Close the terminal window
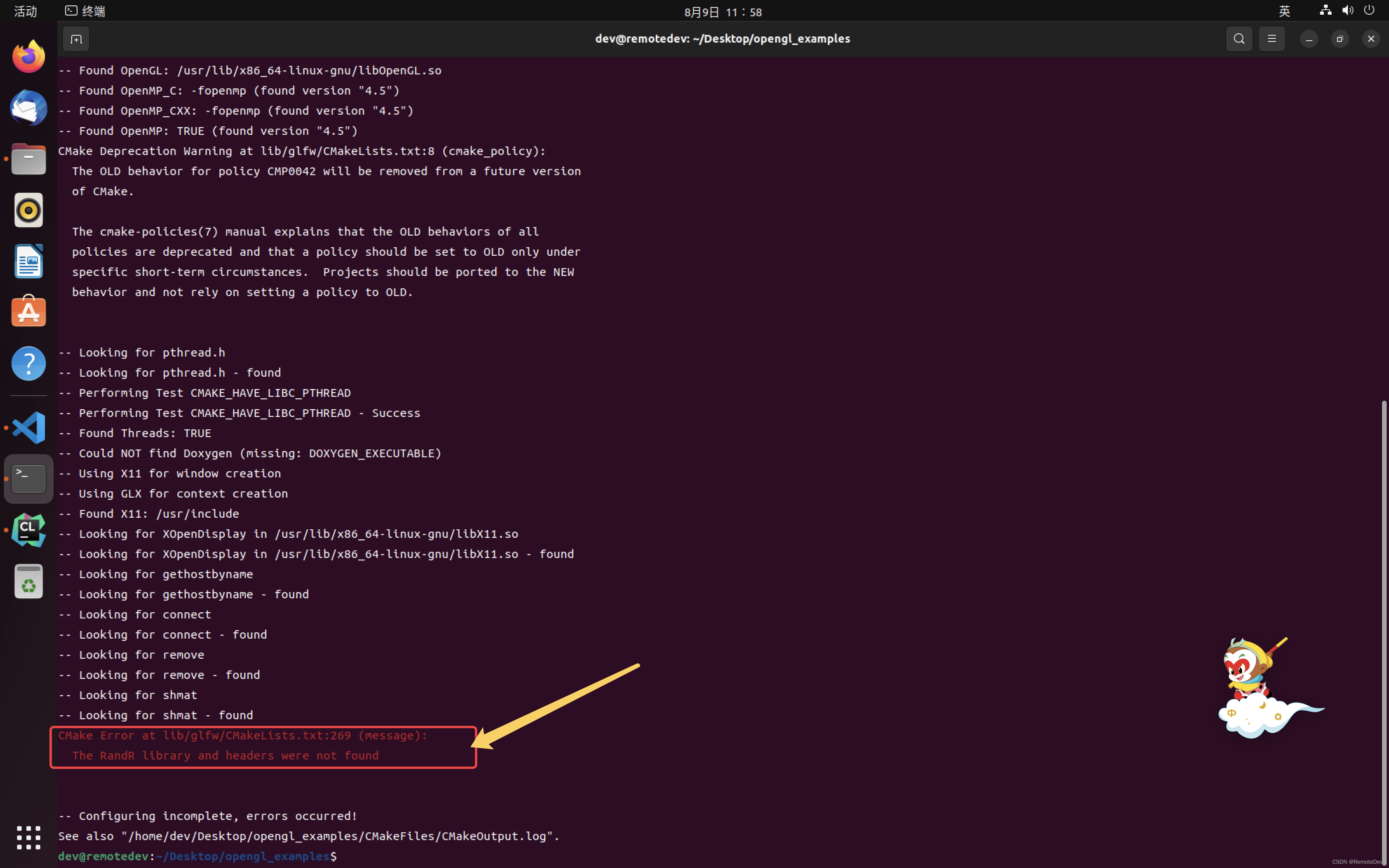This screenshot has height=868, width=1389. pyautogui.click(x=1371, y=39)
